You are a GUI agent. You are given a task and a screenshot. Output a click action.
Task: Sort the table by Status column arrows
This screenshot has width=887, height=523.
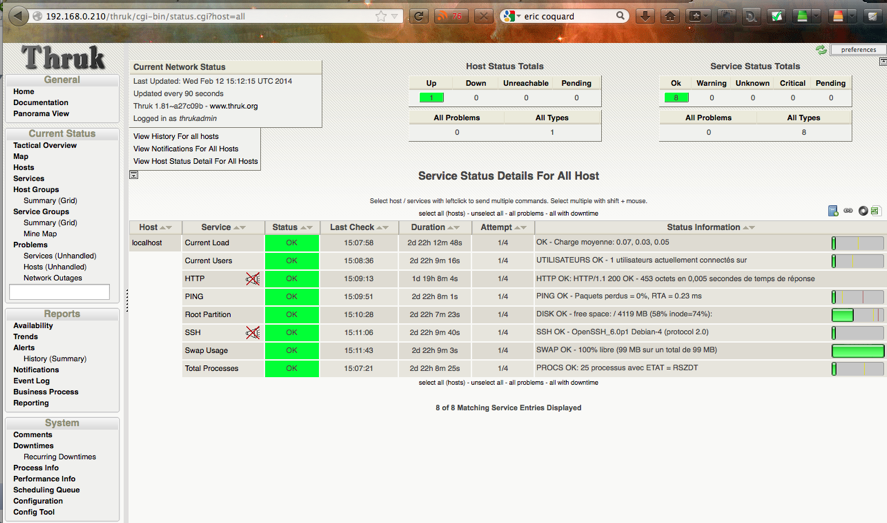coord(307,228)
